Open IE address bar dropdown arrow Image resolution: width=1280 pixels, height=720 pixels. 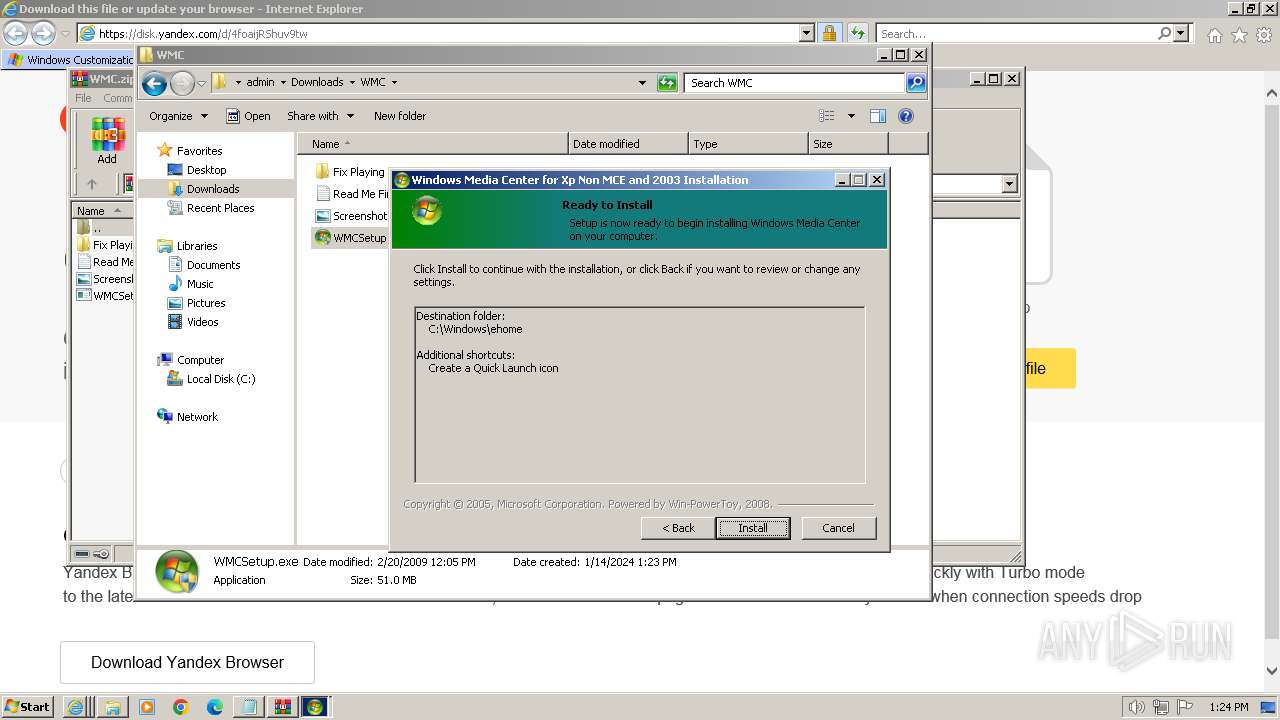coord(807,33)
